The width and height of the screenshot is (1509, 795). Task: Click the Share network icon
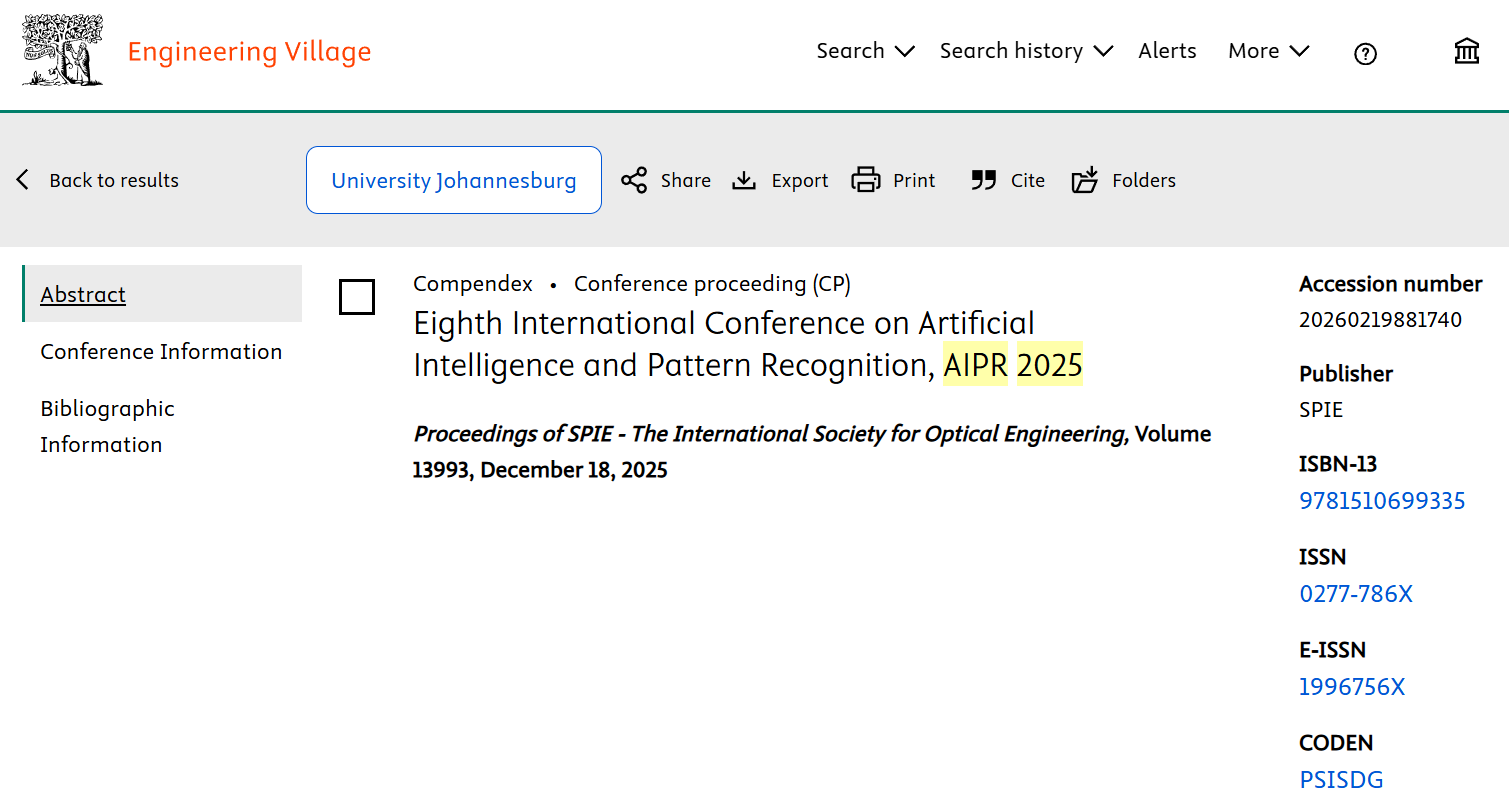click(x=634, y=180)
